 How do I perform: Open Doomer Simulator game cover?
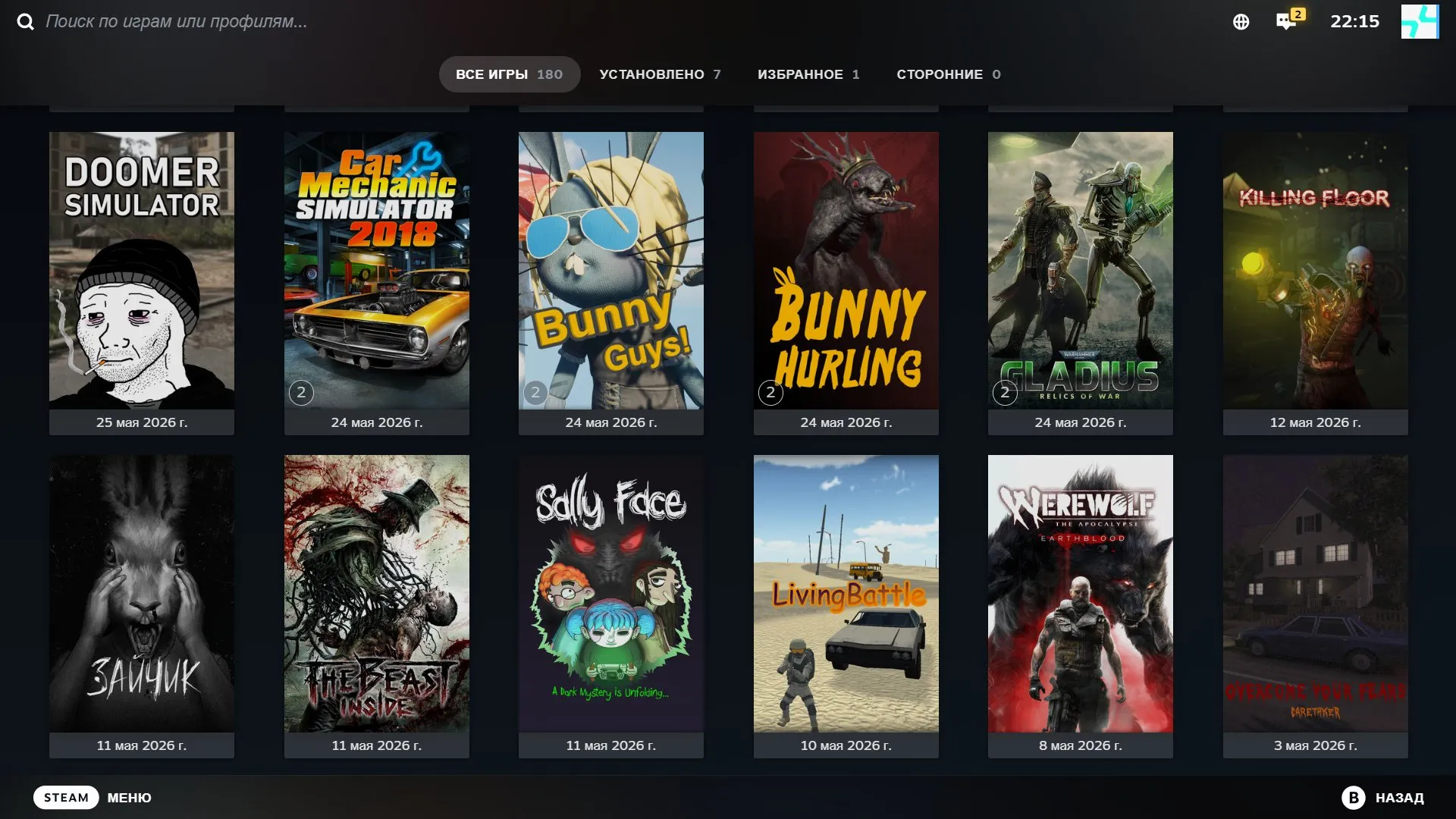point(142,271)
